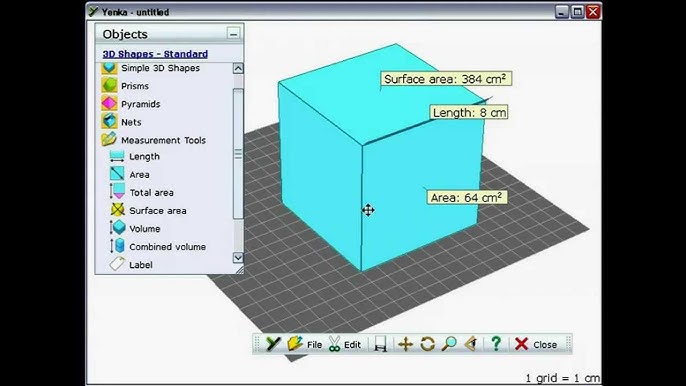
Task: Click the toolbar left drag handle
Action: 257,344
